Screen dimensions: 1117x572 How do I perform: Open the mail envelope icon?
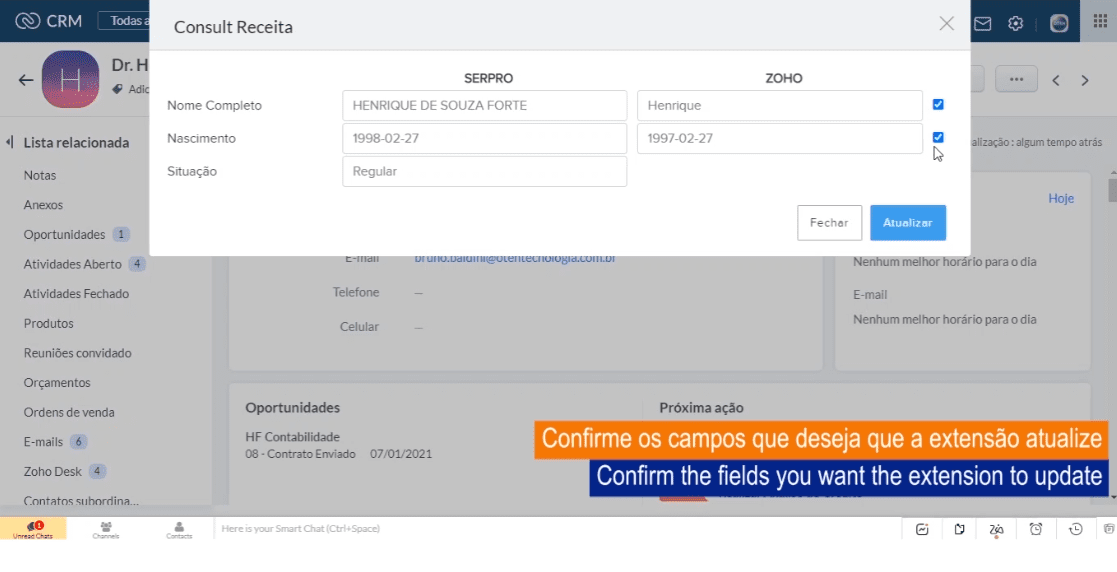(x=983, y=23)
